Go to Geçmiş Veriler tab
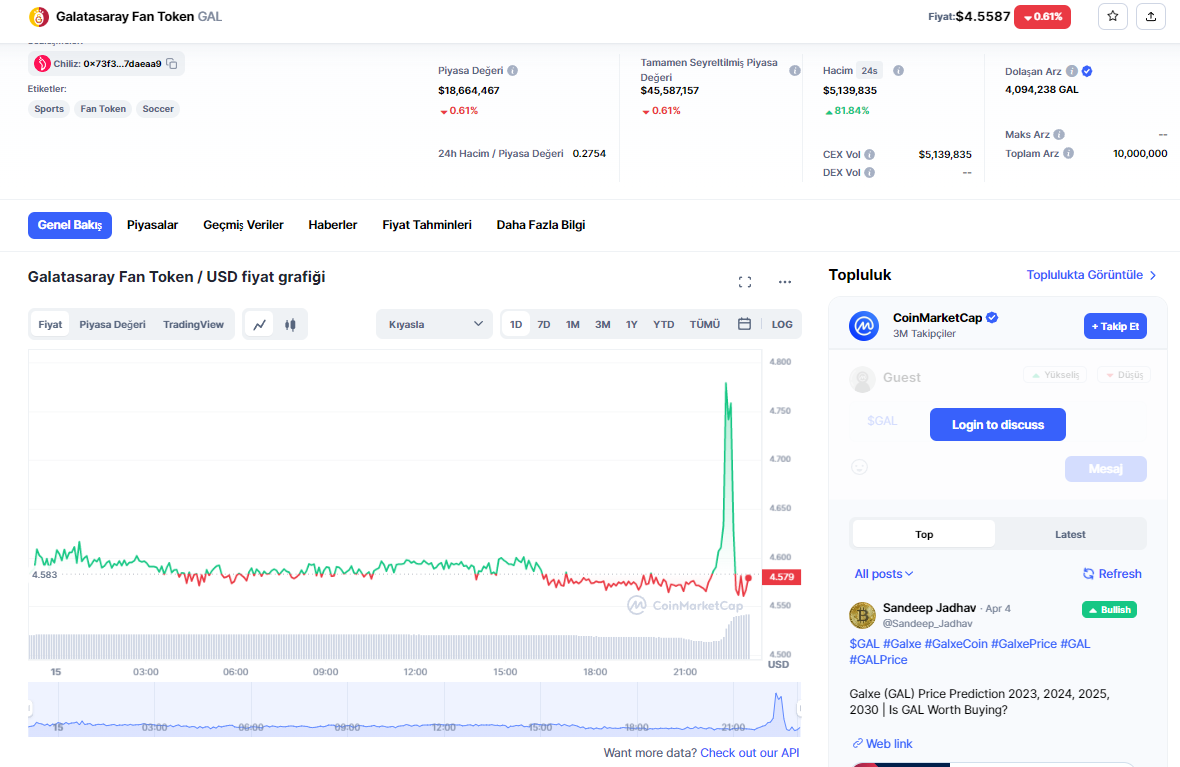1180x767 pixels. tap(243, 225)
